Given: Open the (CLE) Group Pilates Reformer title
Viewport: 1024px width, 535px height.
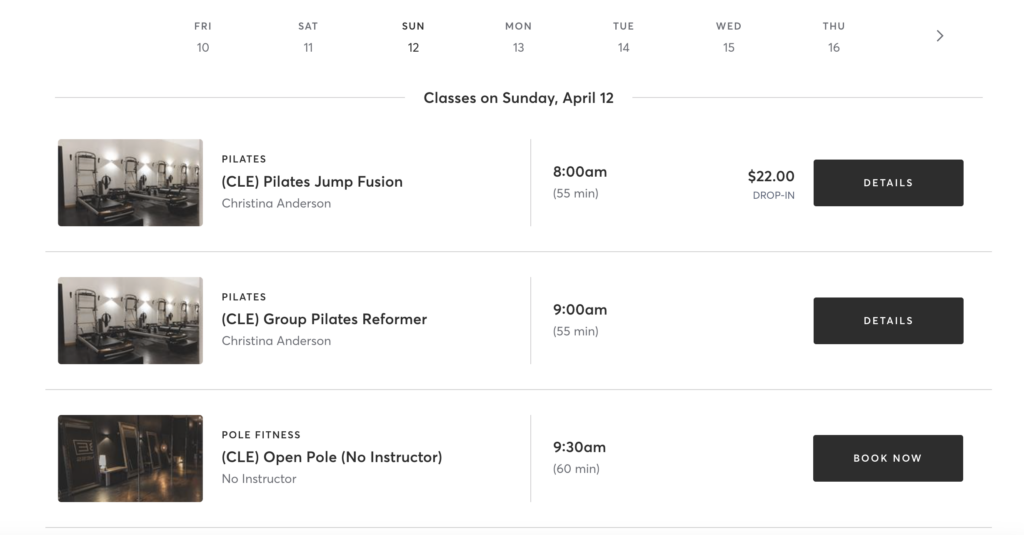Looking at the screenshot, I should pyautogui.click(x=324, y=320).
